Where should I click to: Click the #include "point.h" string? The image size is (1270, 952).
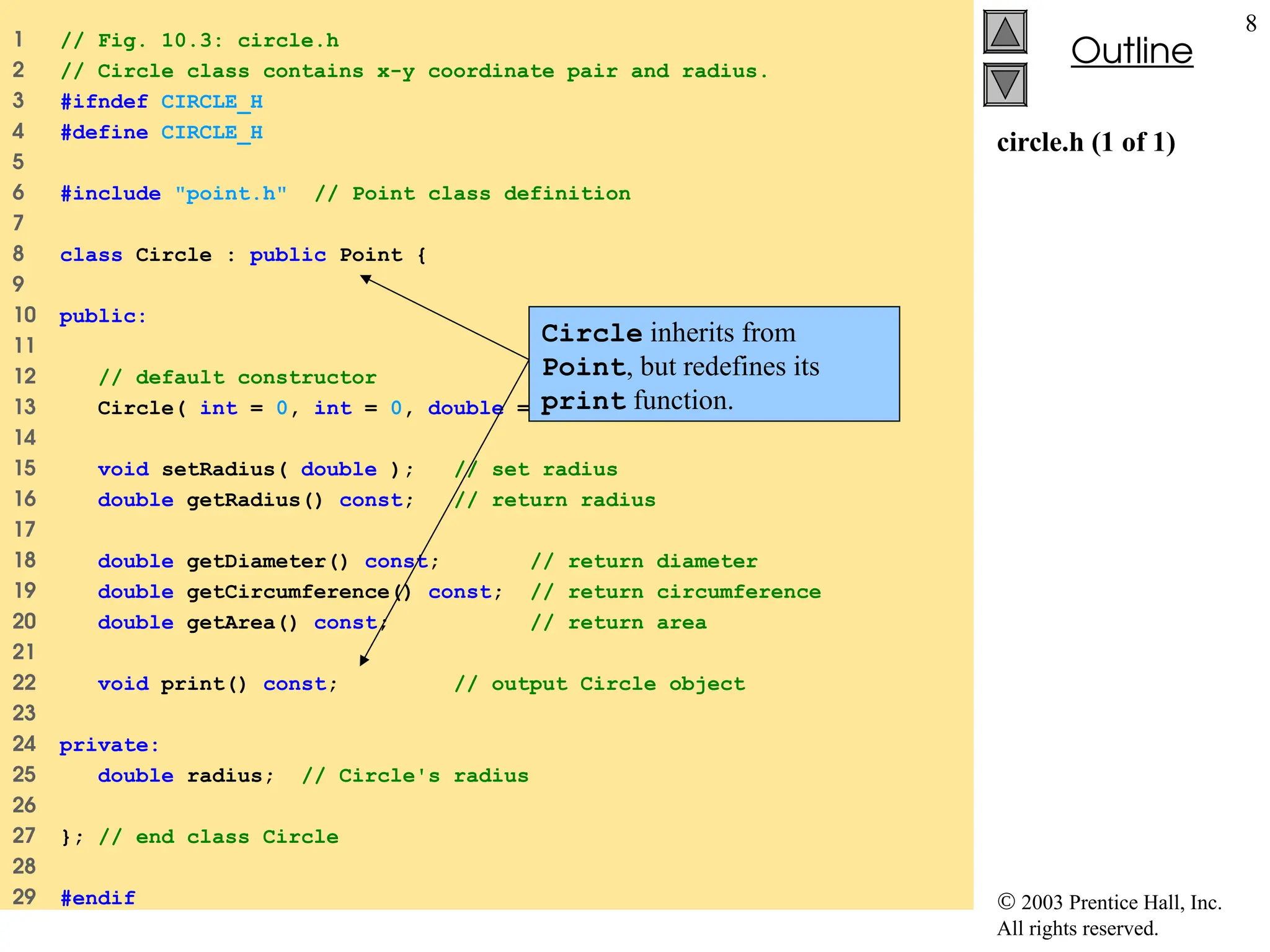click(x=231, y=194)
